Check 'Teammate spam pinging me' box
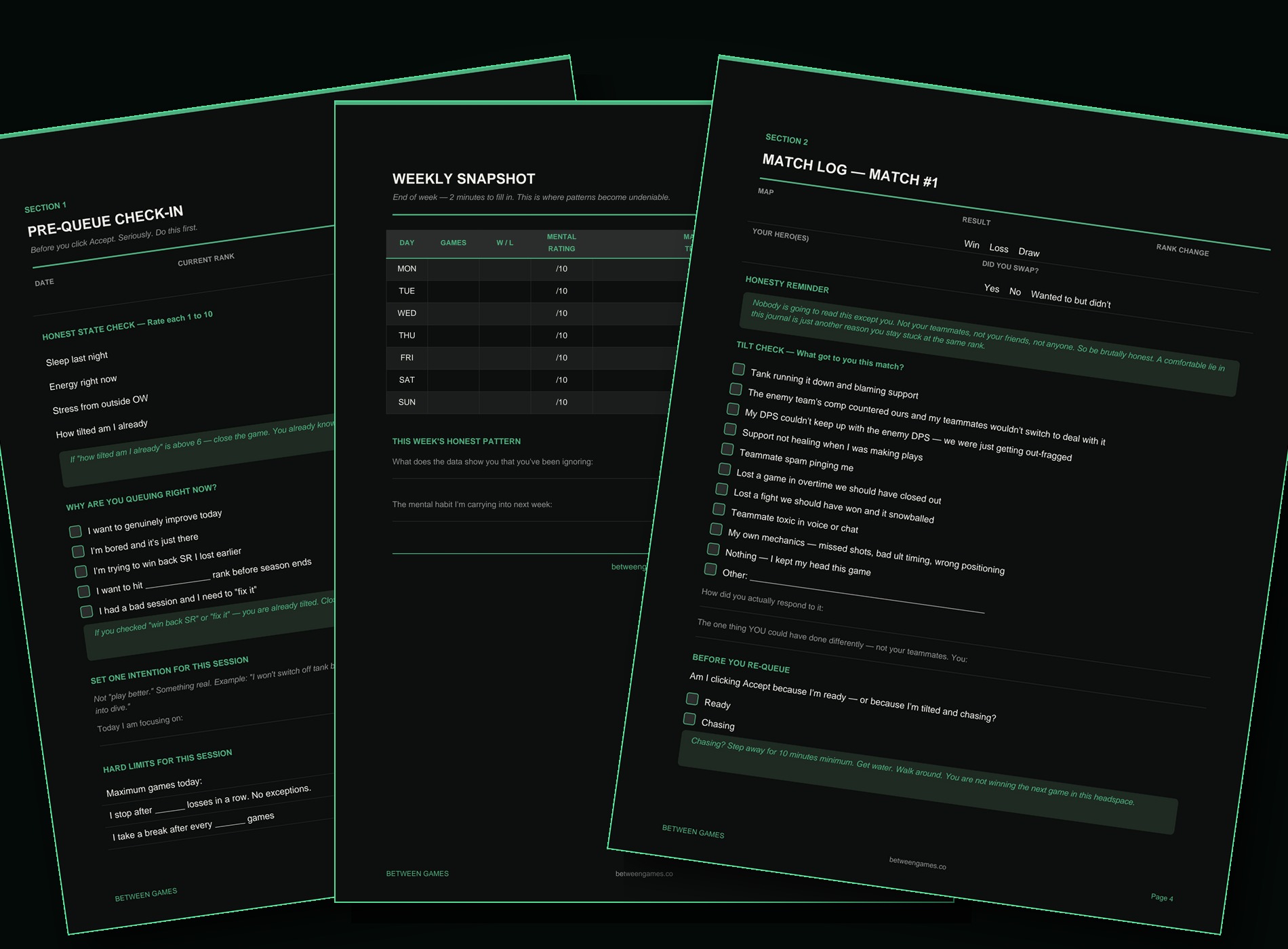This screenshot has width=1288, height=949. point(727,449)
